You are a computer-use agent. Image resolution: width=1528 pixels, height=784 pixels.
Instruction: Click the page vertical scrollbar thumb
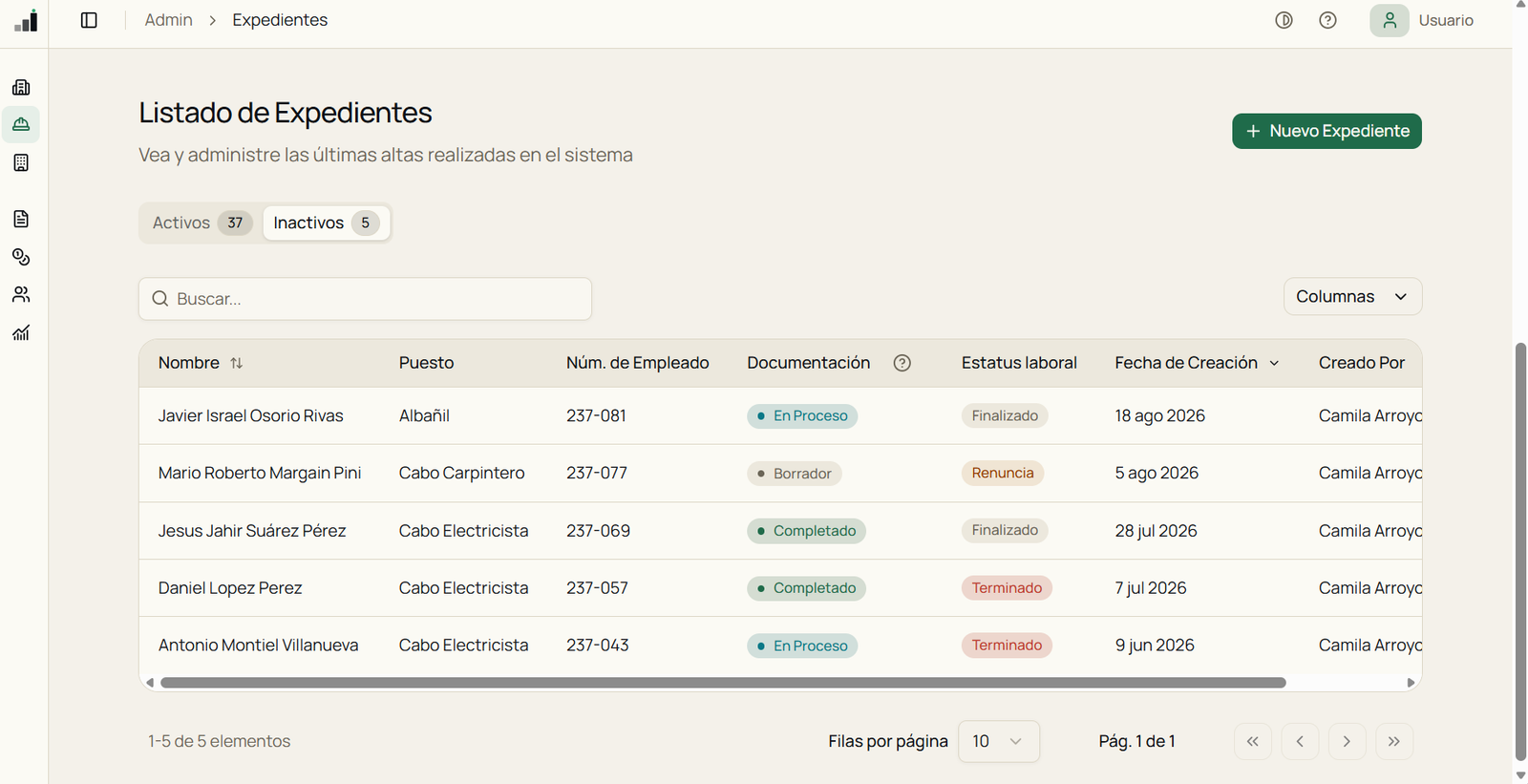coord(1520,552)
